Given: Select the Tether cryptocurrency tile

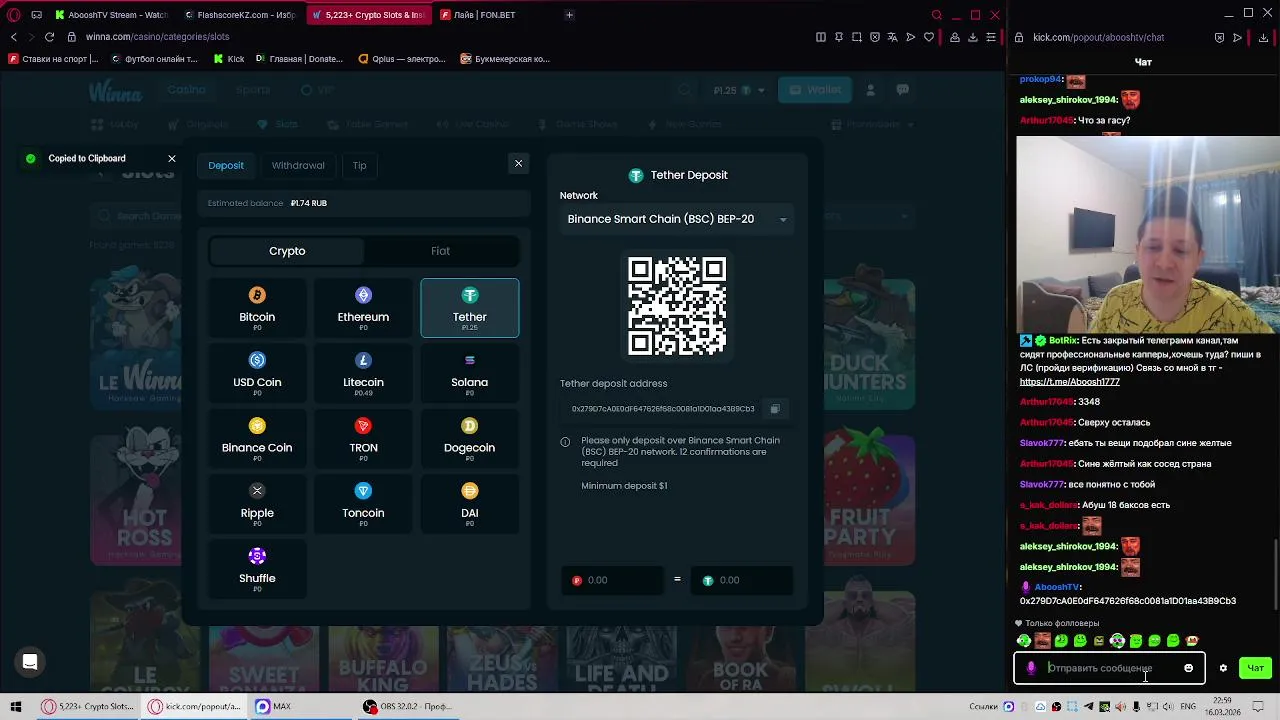Looking at the screenshot, I should pyautogui.click(x=470, y=308).
